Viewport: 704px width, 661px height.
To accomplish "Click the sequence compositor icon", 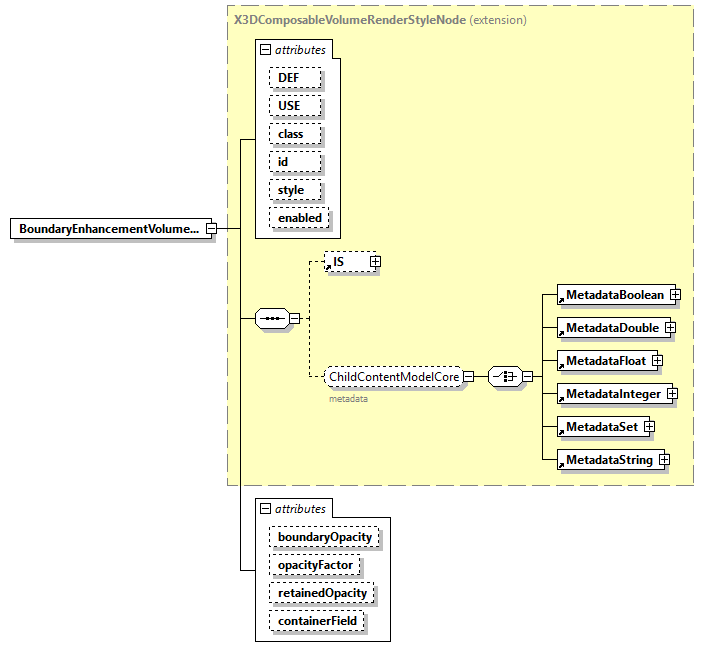I will pos(271,319).
